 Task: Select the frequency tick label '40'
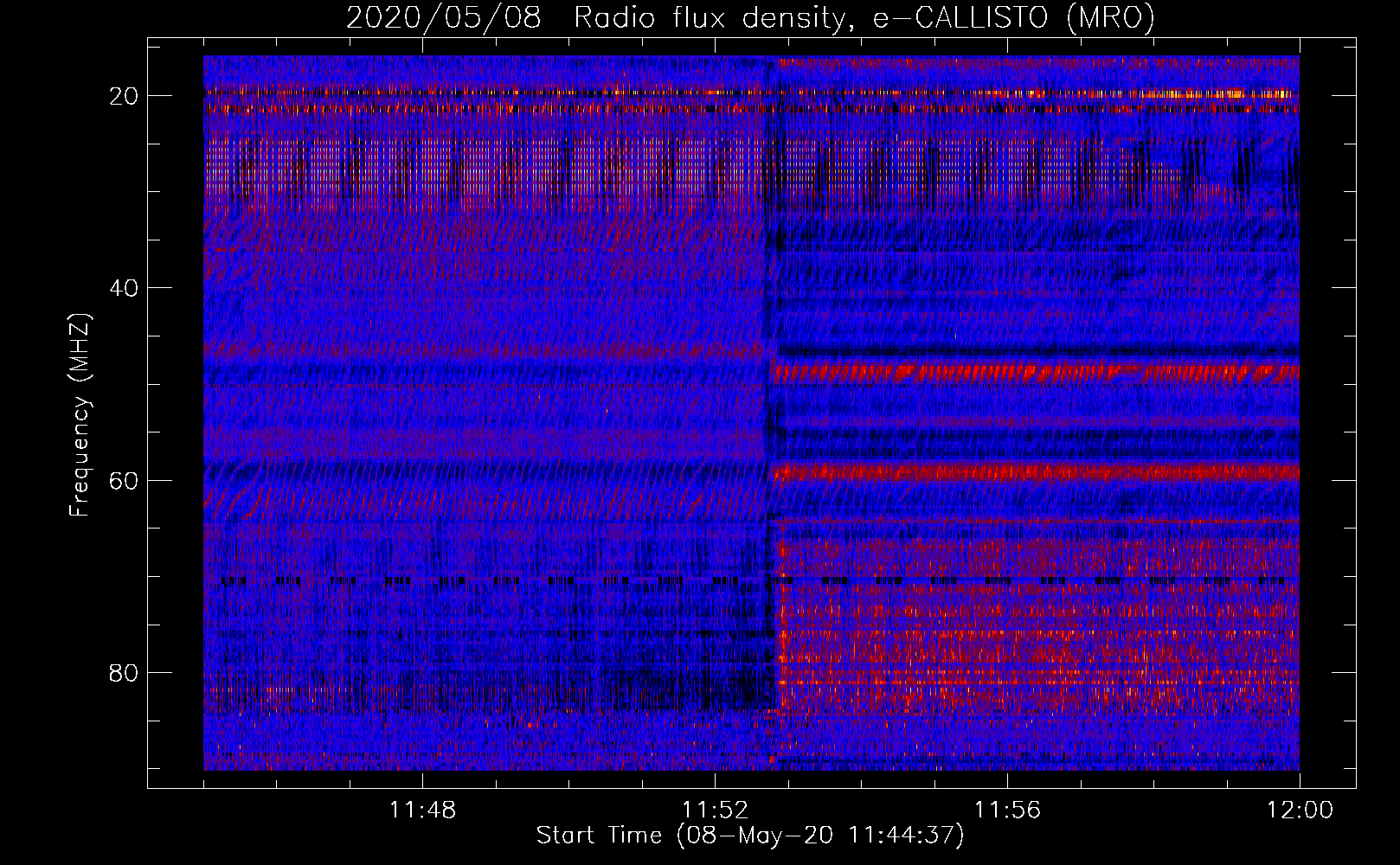click(x=125, y=288)
